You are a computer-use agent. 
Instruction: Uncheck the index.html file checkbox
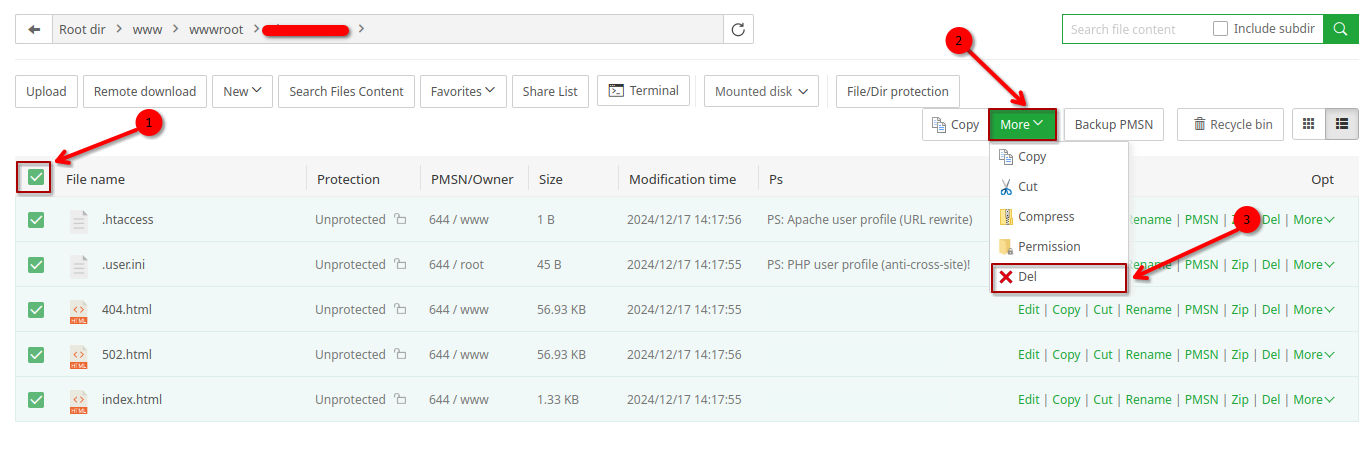coord(36,400)
